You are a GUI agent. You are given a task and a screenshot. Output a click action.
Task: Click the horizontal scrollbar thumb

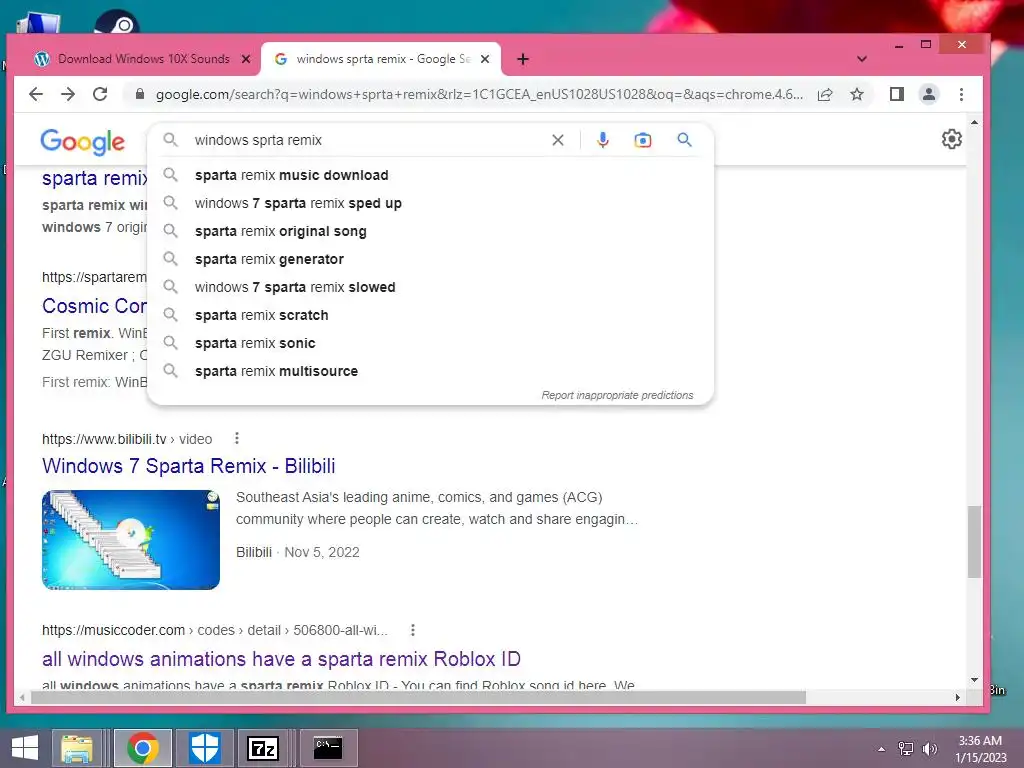coord(418,697)
